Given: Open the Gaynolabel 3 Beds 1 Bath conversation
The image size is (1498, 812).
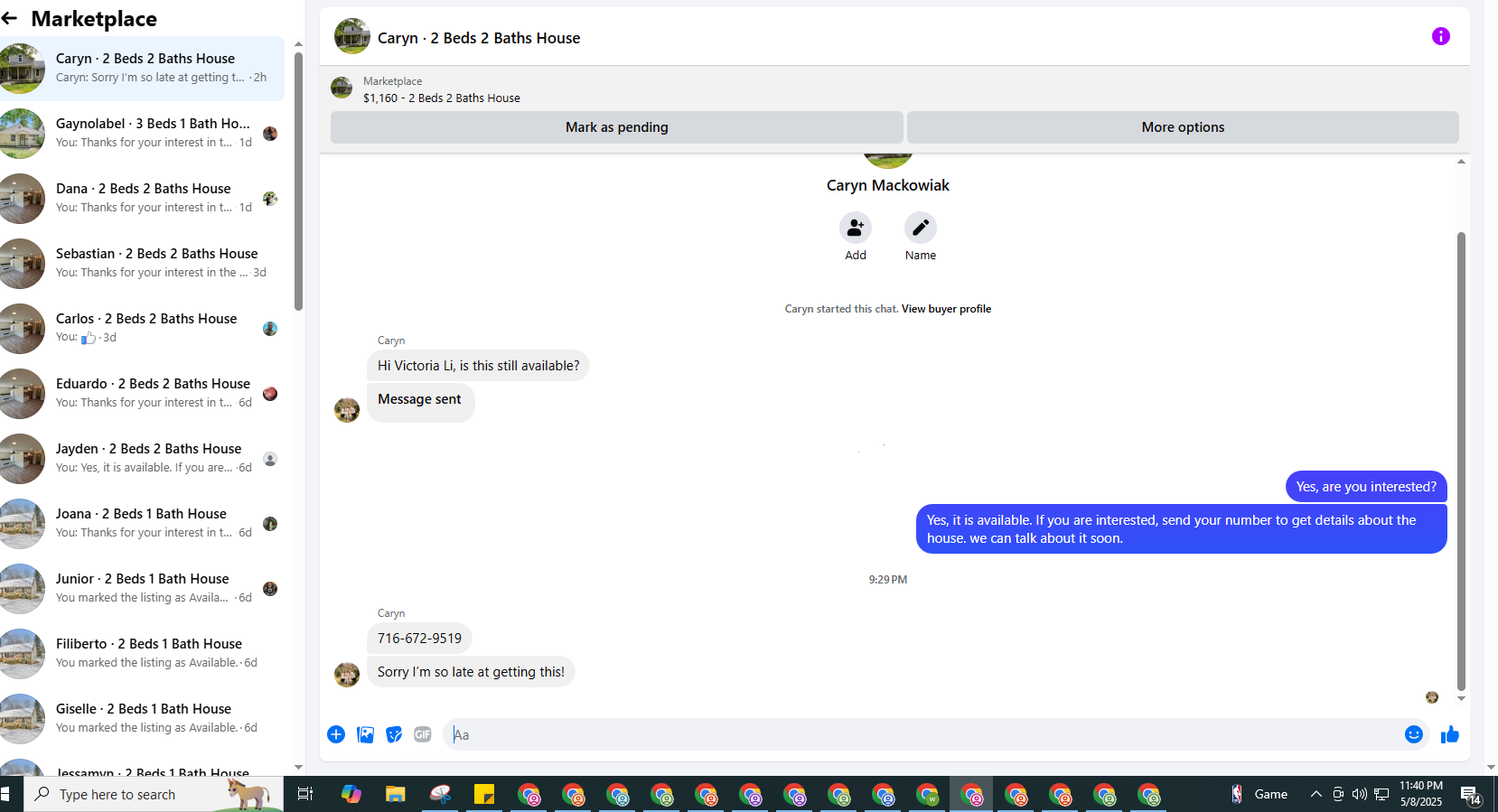Looking at the screenshot, I should tap(142, 133).
